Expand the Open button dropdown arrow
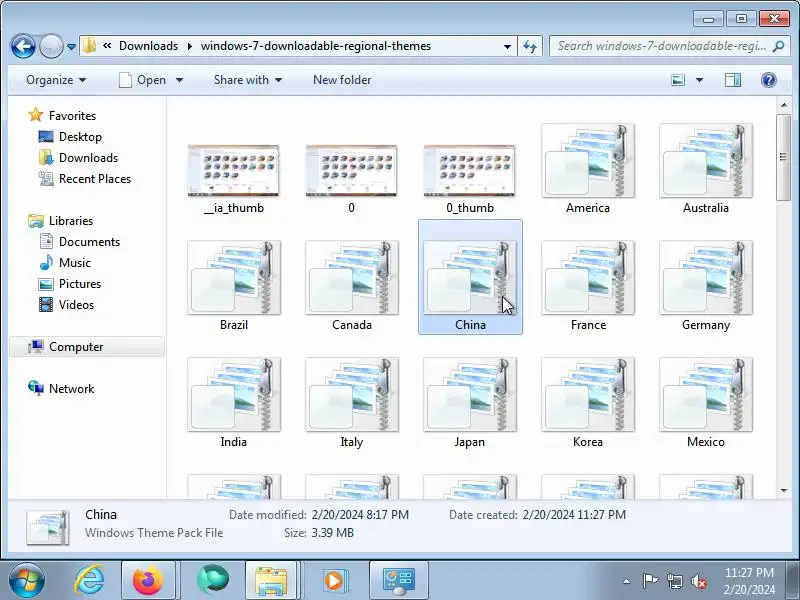The image size is (800, 600). click(179, 80)
